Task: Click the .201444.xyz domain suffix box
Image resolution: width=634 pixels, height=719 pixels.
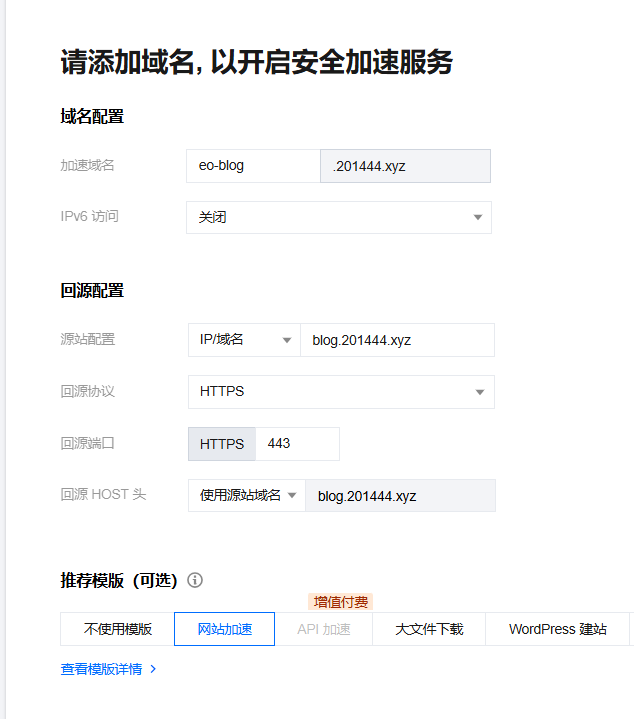Action: (x=405, y=166)
